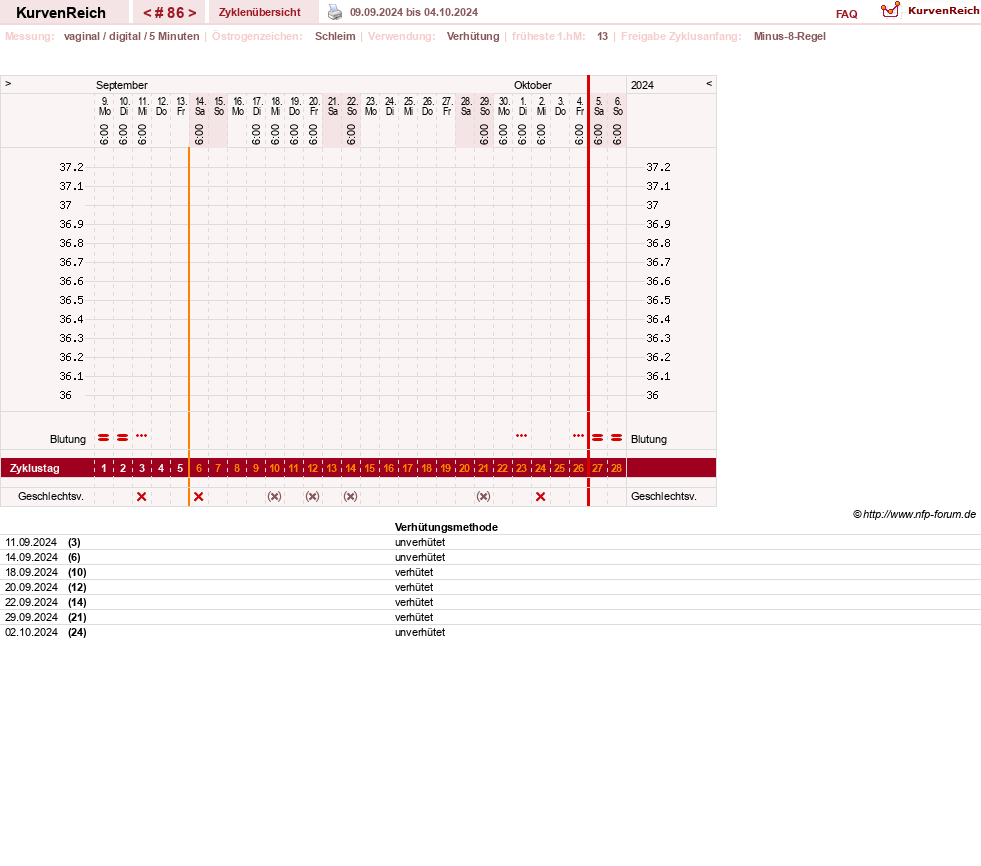
Task: Click the spotting dots under 11. Mi
Action: coord(141,436)
